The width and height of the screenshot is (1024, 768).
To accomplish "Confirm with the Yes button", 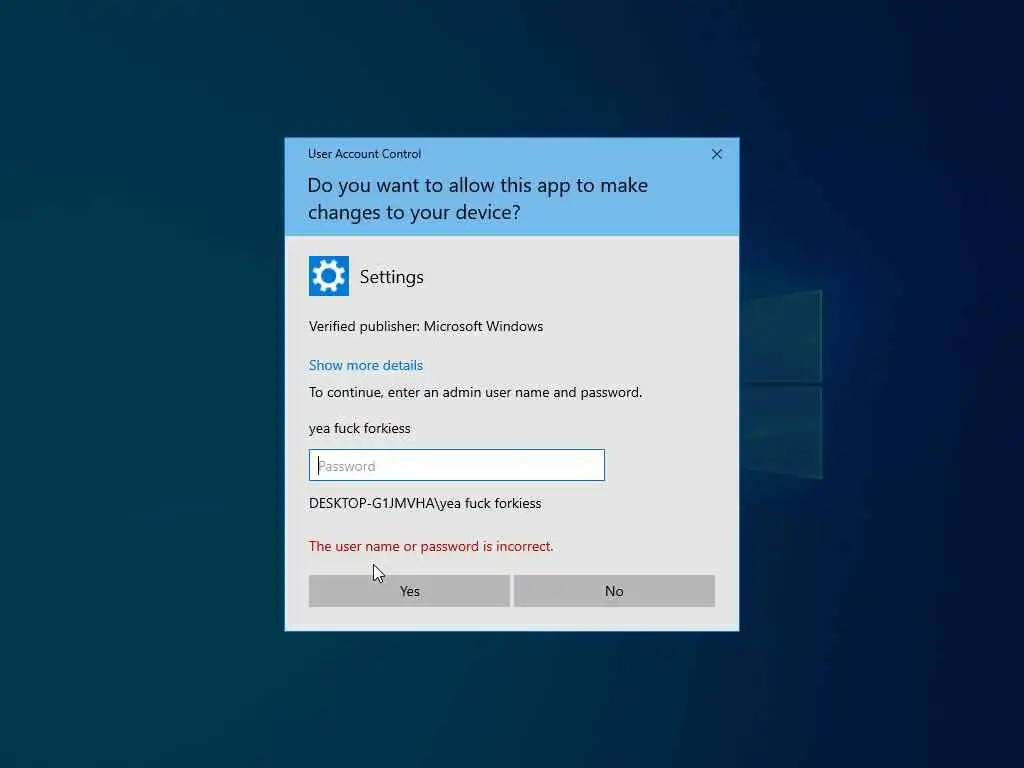I will [409, 591].
